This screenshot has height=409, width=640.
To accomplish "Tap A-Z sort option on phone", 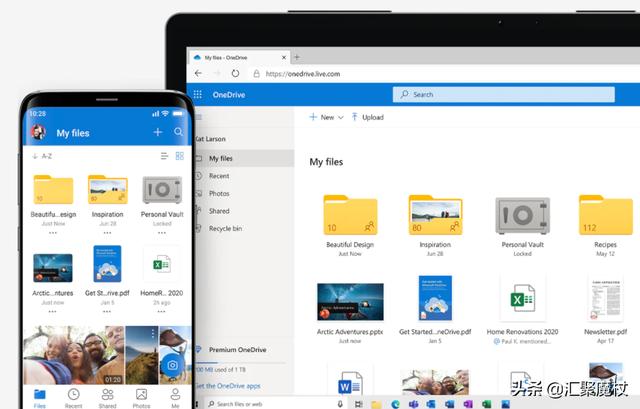I will pos(42,156).
